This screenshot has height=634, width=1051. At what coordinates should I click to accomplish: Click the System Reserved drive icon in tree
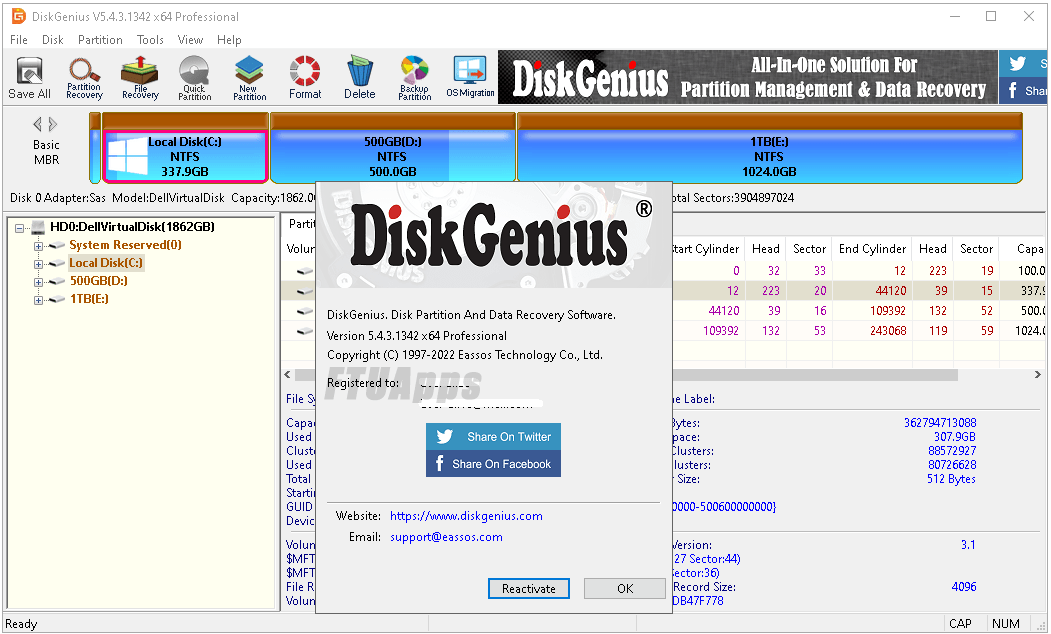coord(57,245)
